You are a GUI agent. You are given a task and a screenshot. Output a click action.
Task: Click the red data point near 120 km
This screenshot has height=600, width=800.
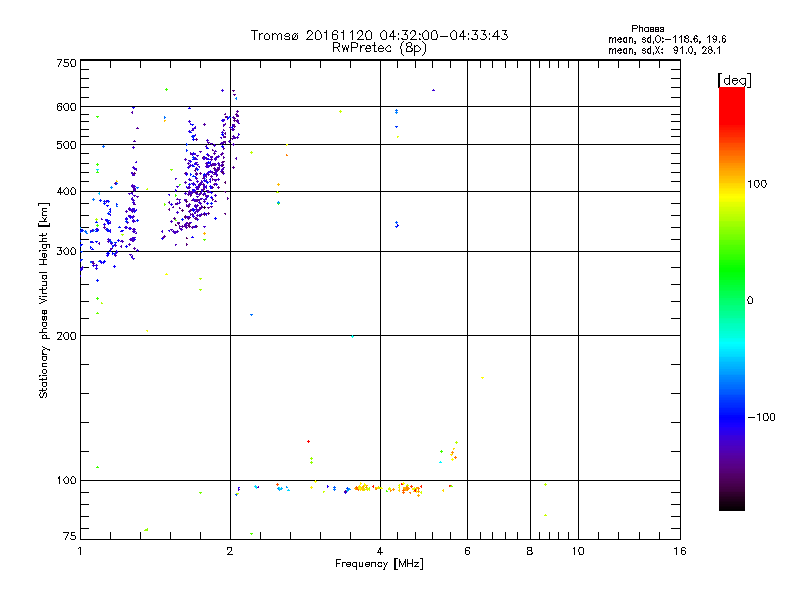point(308,441)
